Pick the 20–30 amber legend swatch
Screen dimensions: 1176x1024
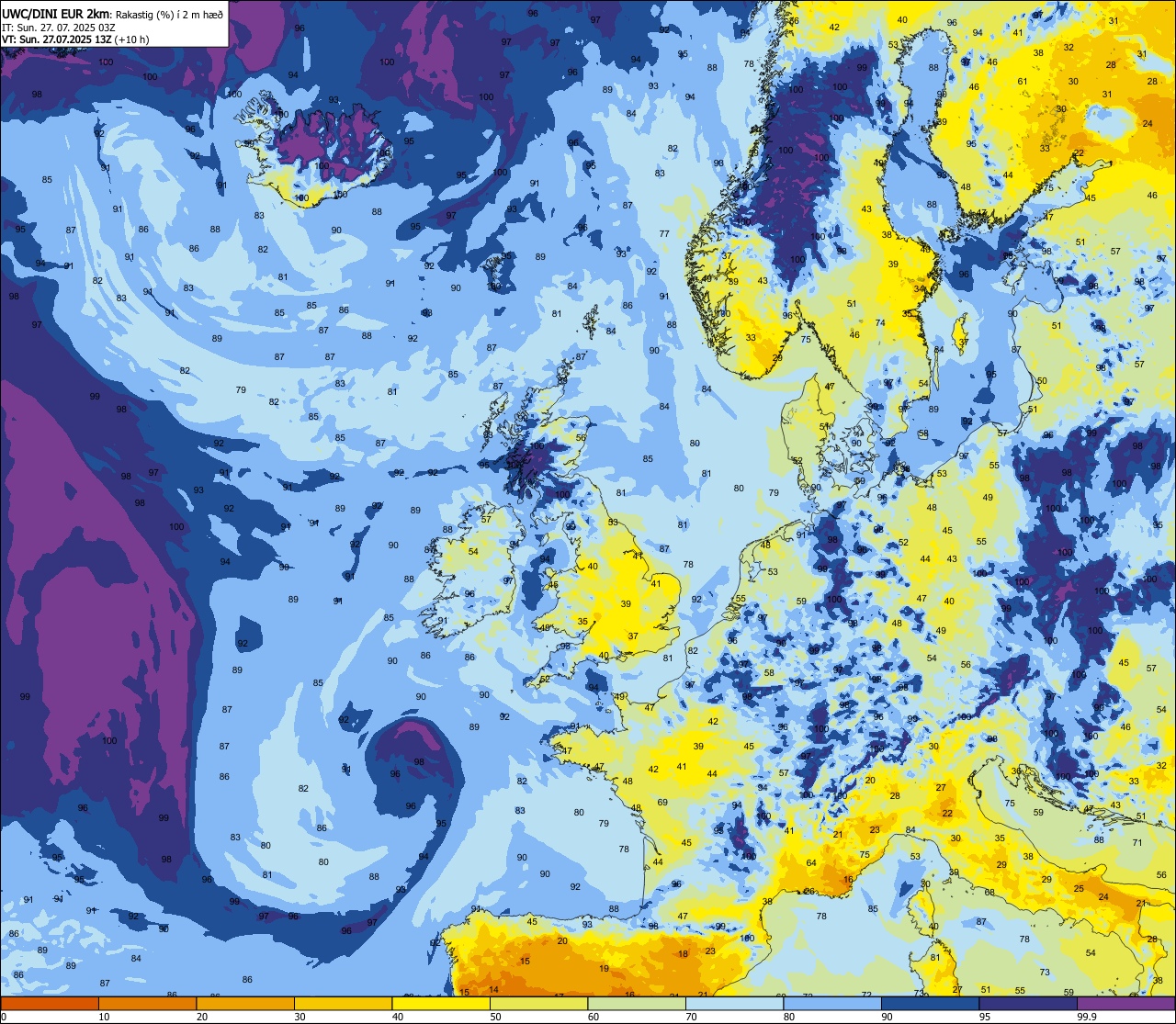(x=245, y=1005)
